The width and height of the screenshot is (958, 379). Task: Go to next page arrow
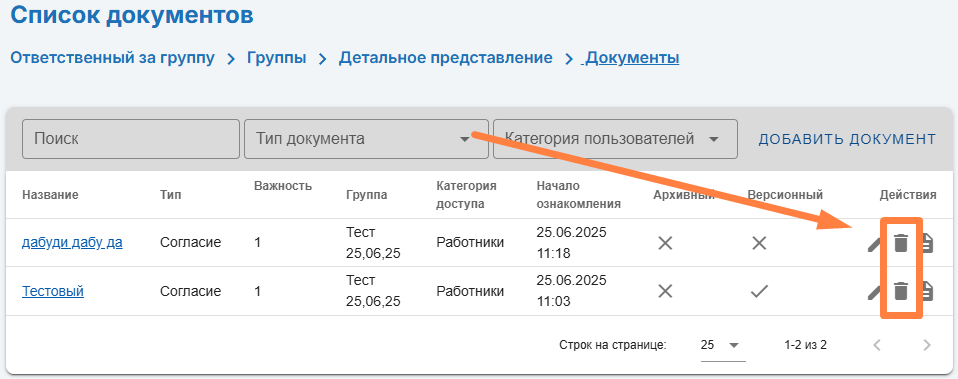pos(927,345)
